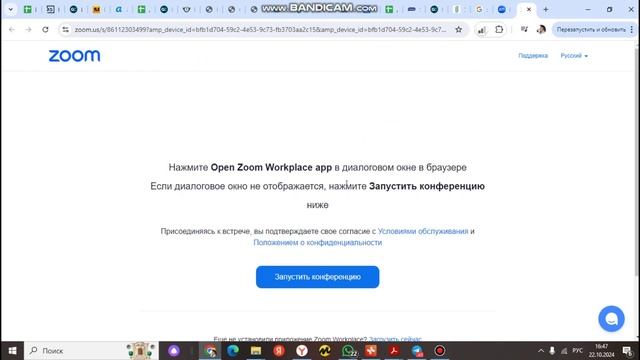Expand the tab search dropdown arrow
Image resolution: width=640 pixels, height=360 pixels.
(x=11, y=9)
